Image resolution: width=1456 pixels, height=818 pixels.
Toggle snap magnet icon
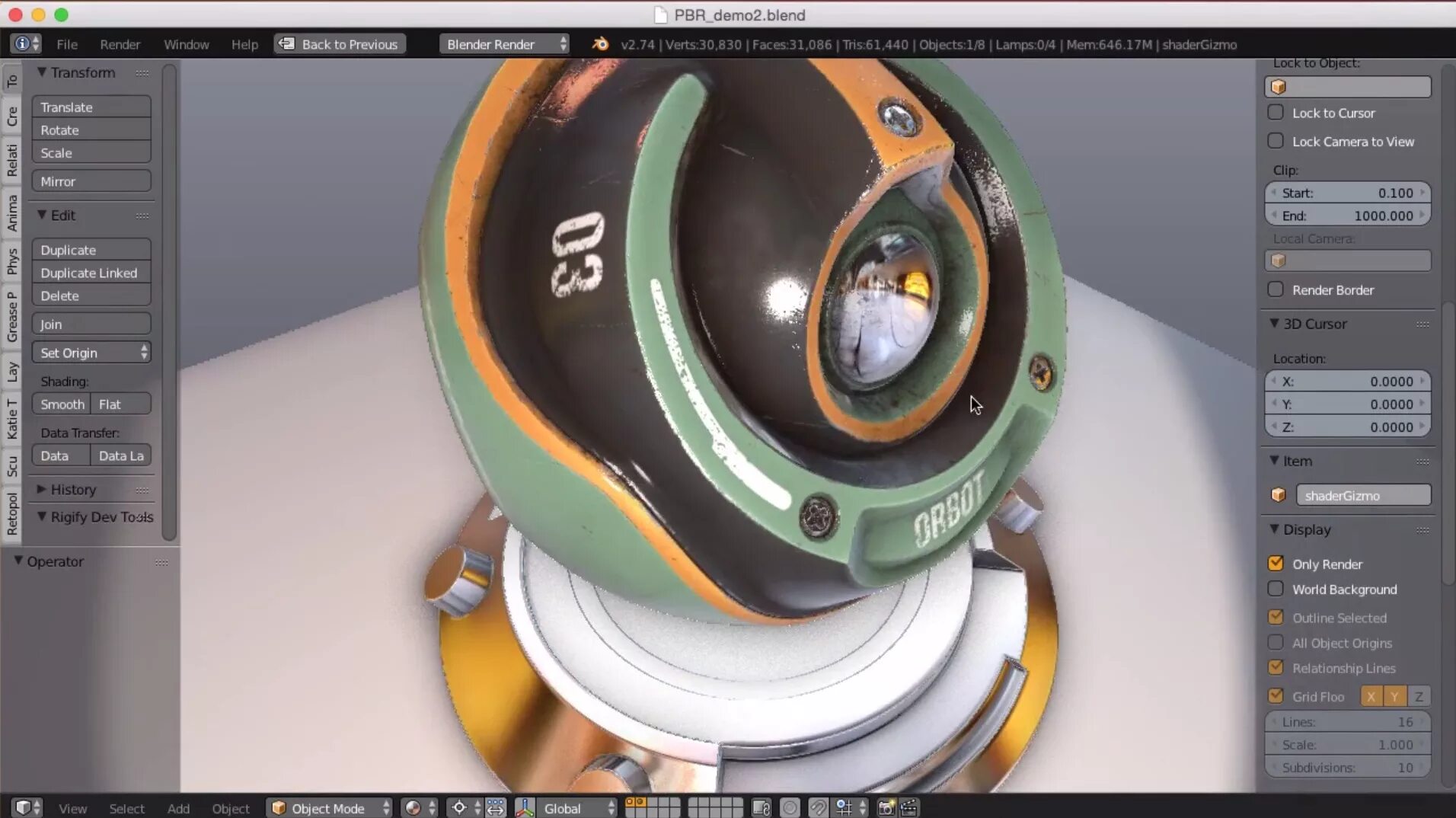click(818, 807)
